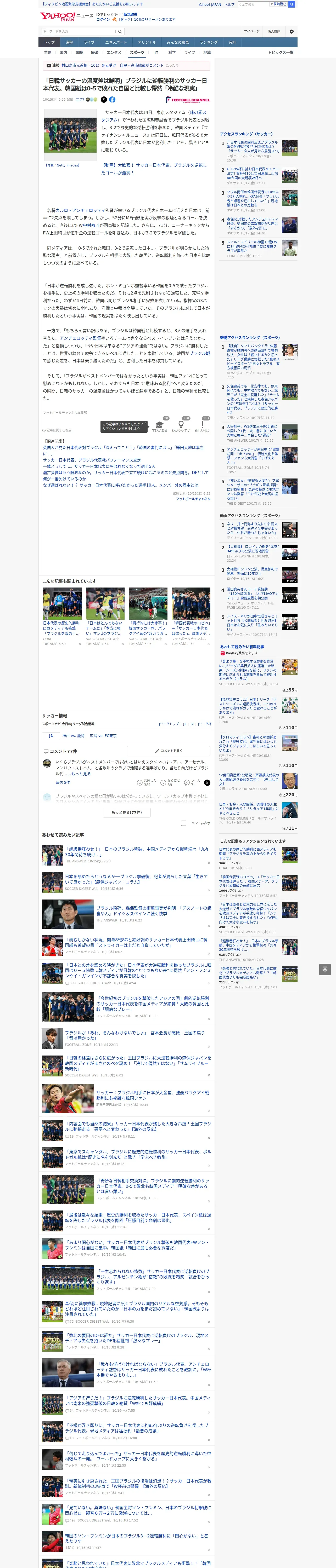Open related link サッカー日本代表、ブラジル代表戦パフォーマンス査定
Screen dimensions: 336x1568
pos(92,460)
